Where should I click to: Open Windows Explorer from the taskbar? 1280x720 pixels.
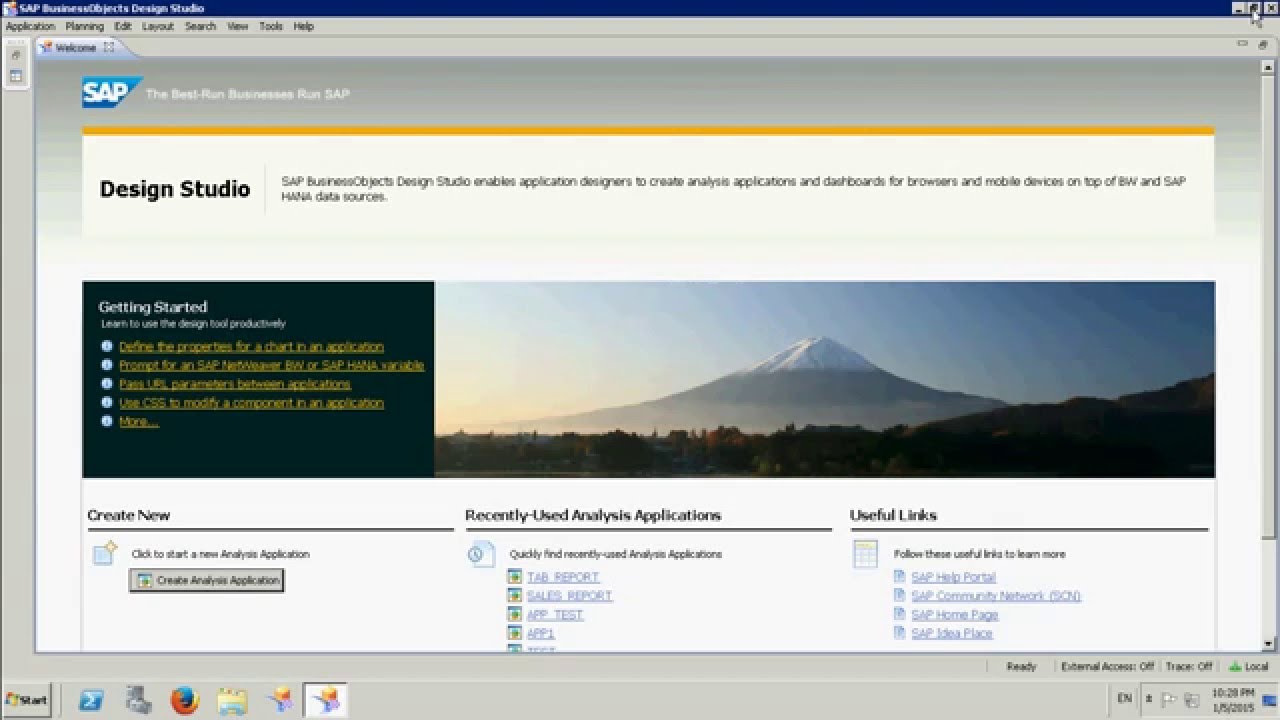tap(231, 700)
